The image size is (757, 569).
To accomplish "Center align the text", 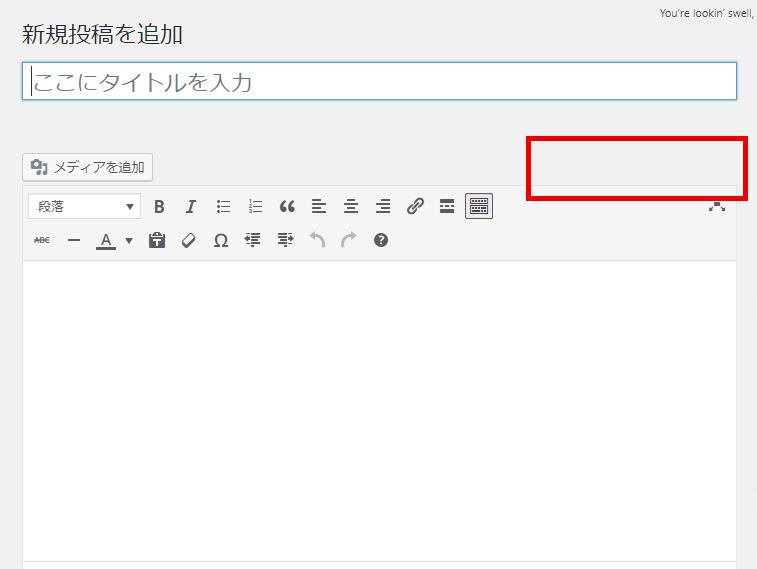I will pos(351,207).
